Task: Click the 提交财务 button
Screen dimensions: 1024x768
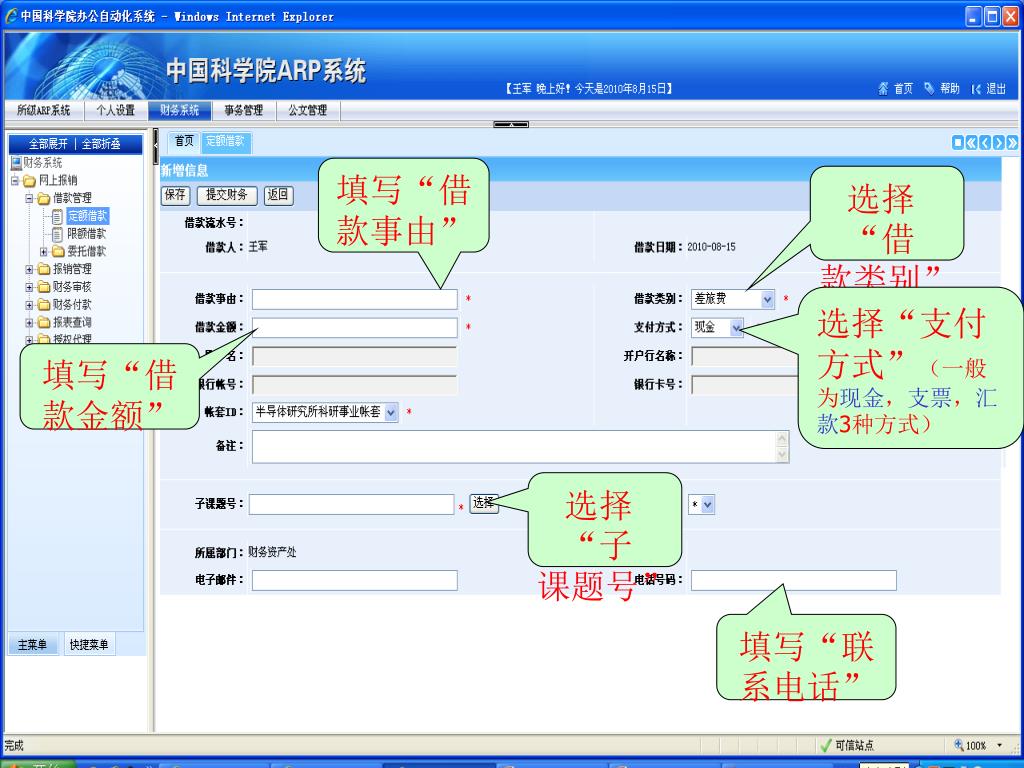Action: point(227,195)
